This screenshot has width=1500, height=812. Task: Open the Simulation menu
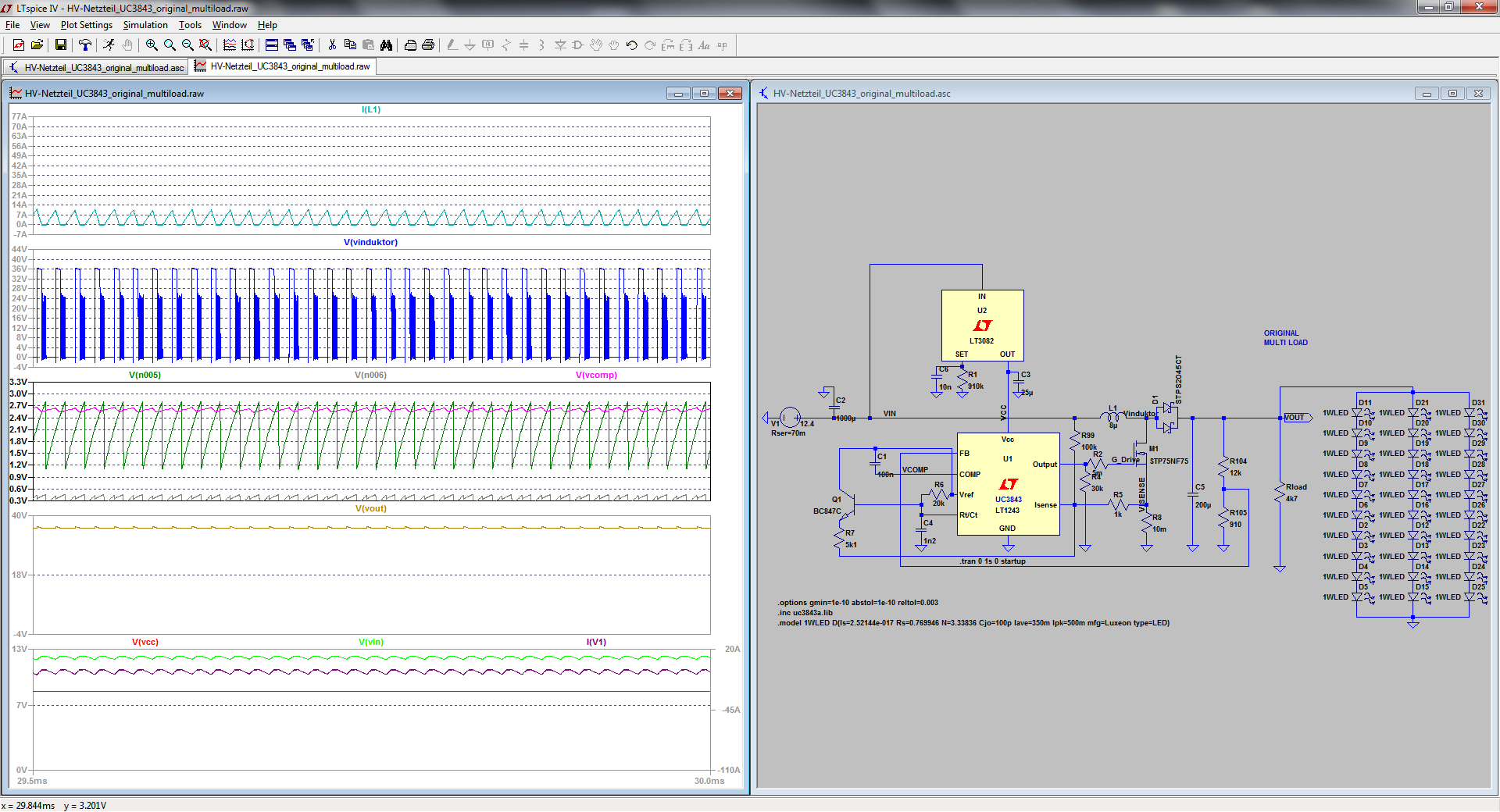(145, 25)
